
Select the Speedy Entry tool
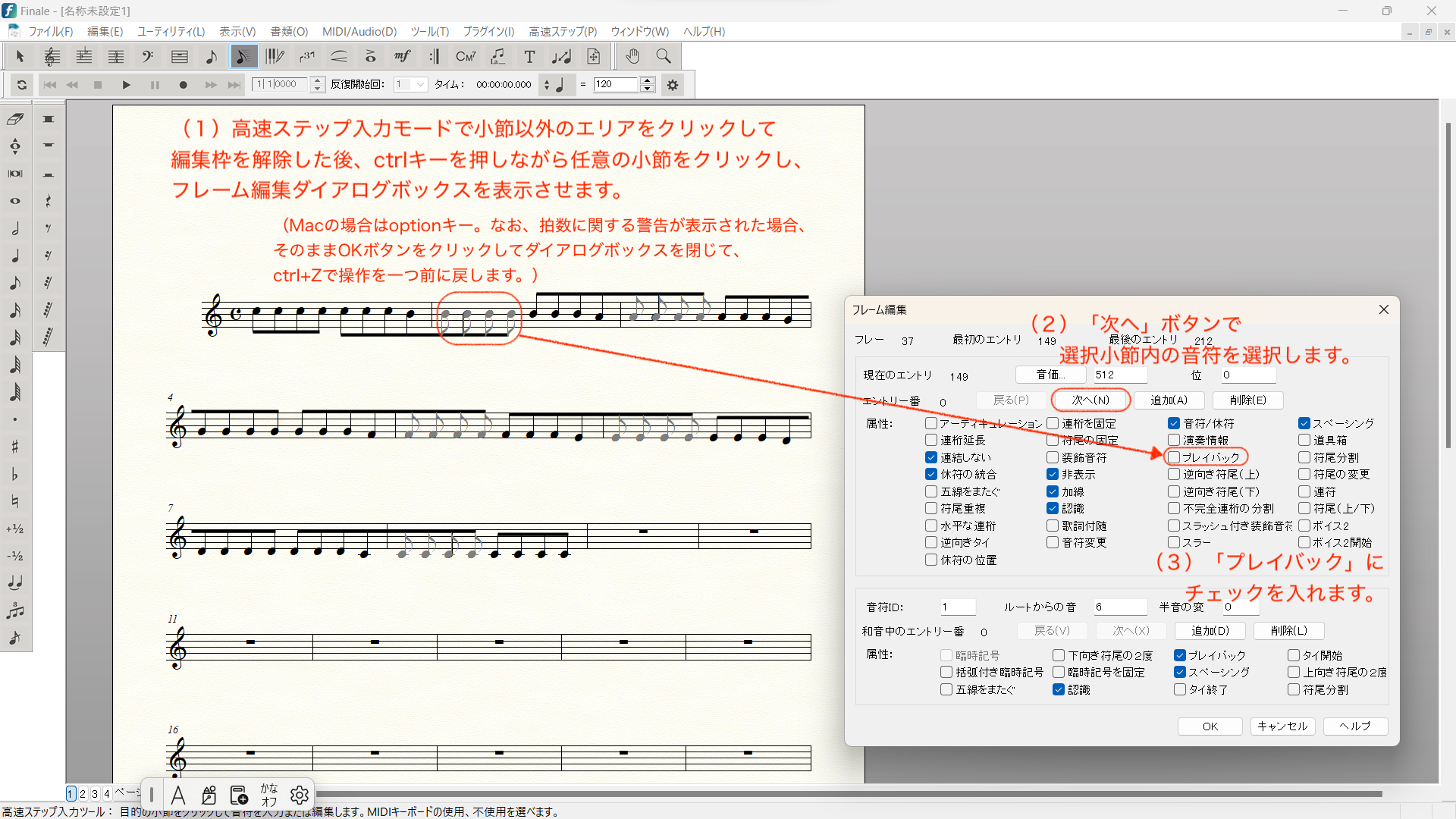click(x=243, y=56)
